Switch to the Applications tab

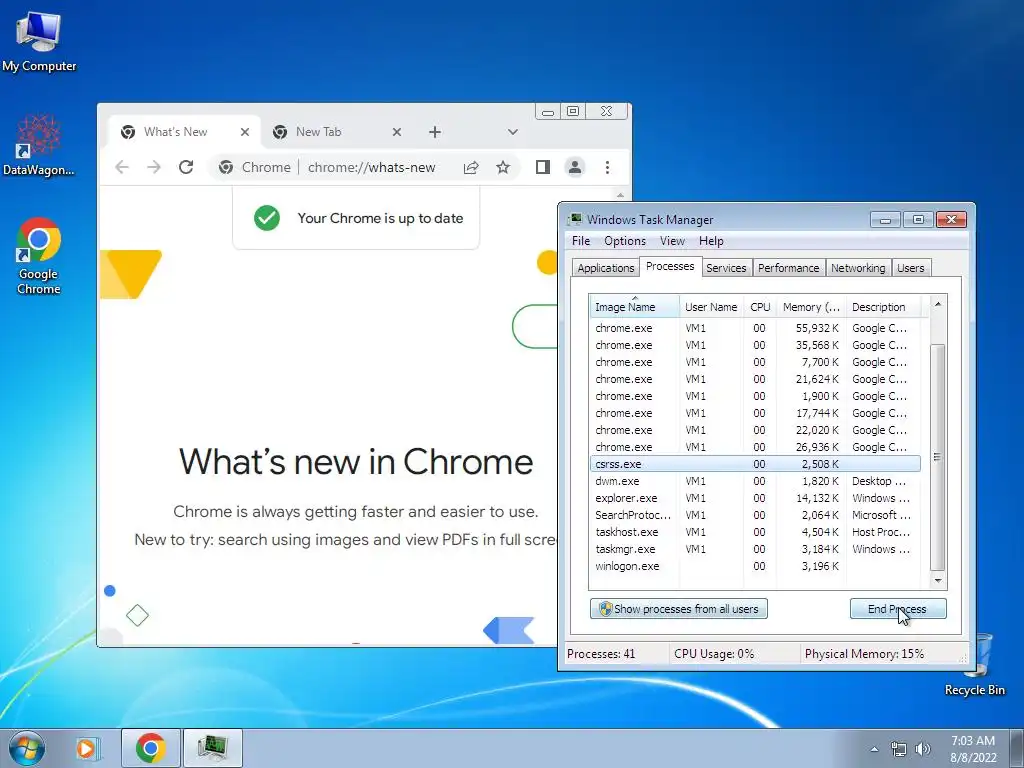pos(605,268)
